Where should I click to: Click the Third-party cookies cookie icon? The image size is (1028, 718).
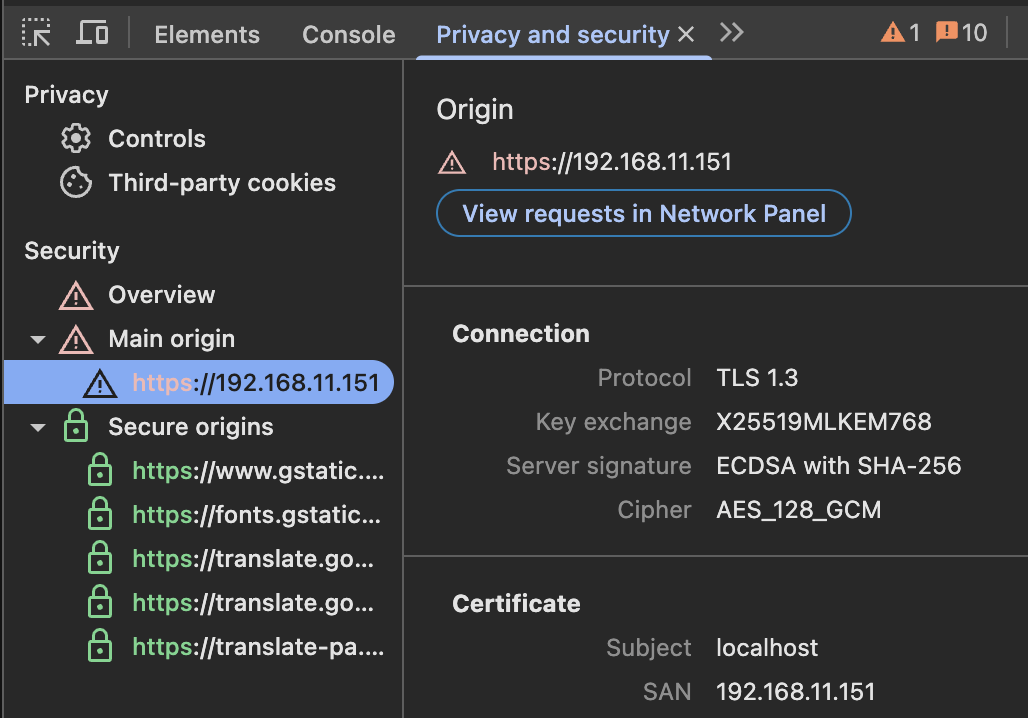pos(76,182)
